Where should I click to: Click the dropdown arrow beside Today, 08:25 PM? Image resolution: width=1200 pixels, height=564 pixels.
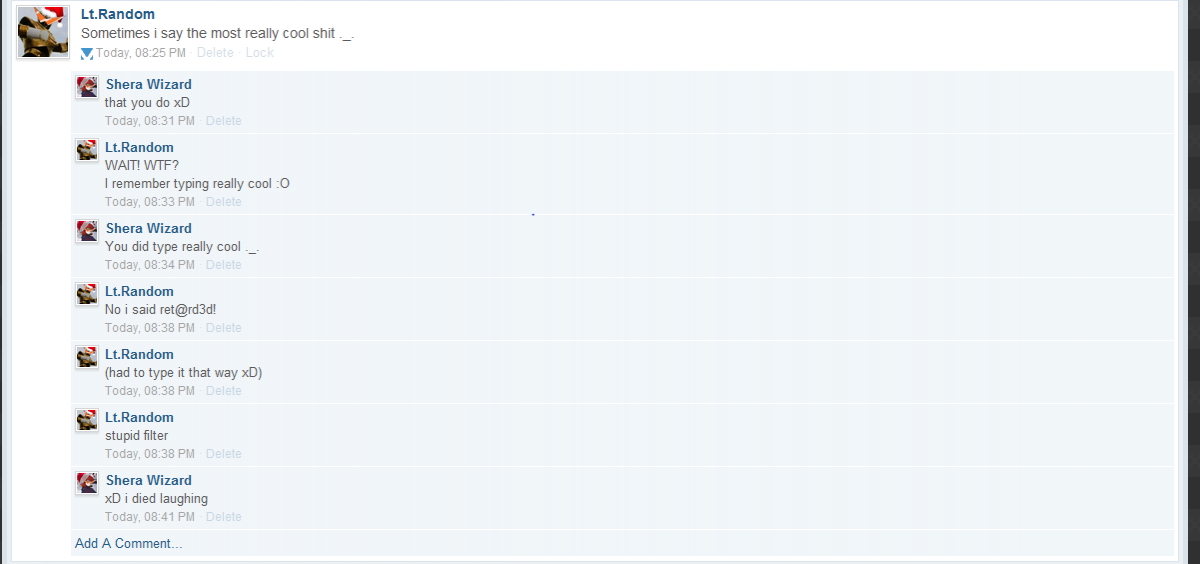[x=87, y=53]
